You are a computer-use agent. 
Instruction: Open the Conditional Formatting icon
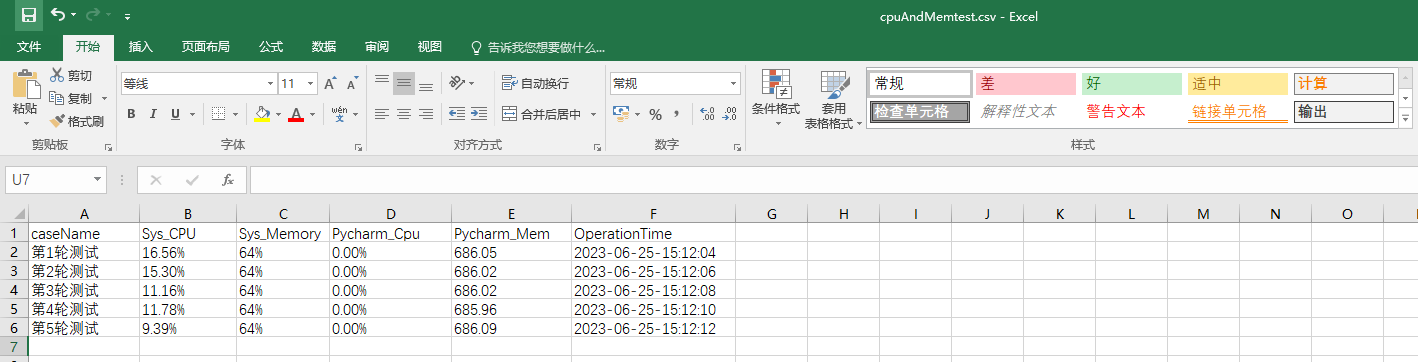click(776, 84)
